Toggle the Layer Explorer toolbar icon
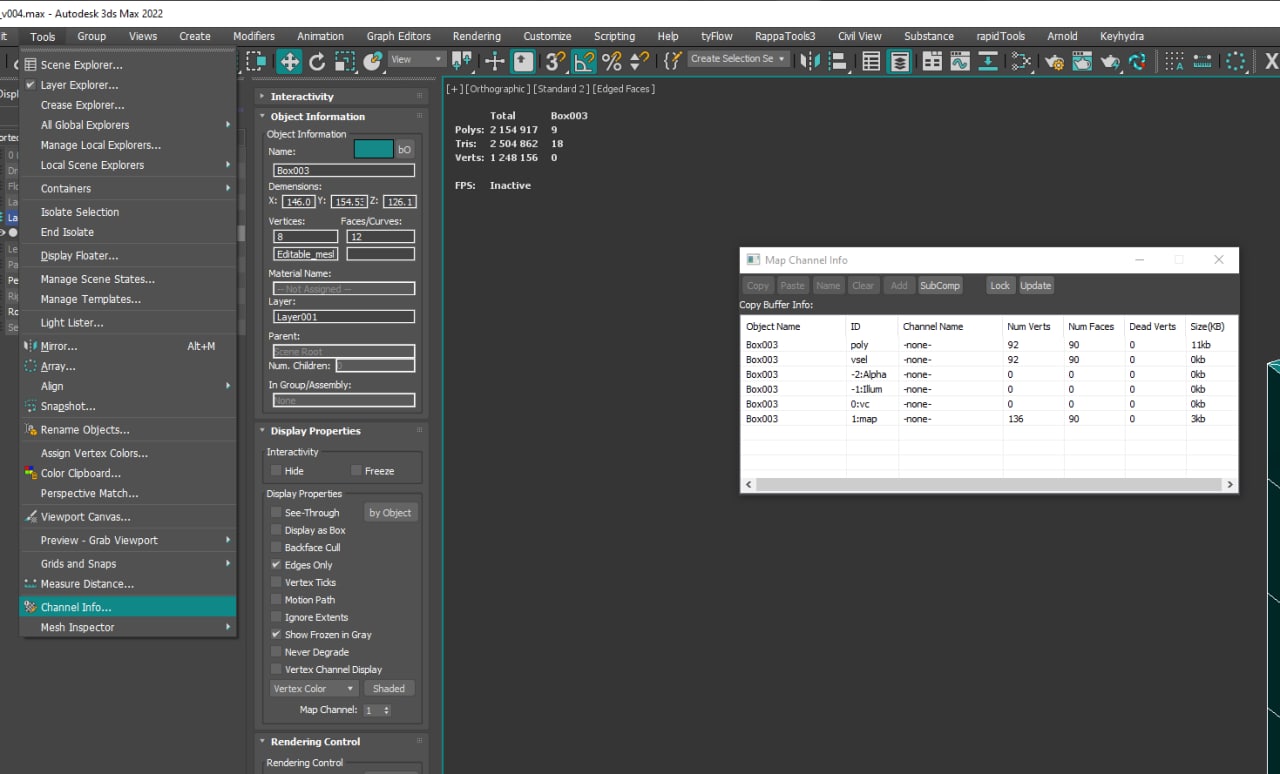 (x=900, y=61)
